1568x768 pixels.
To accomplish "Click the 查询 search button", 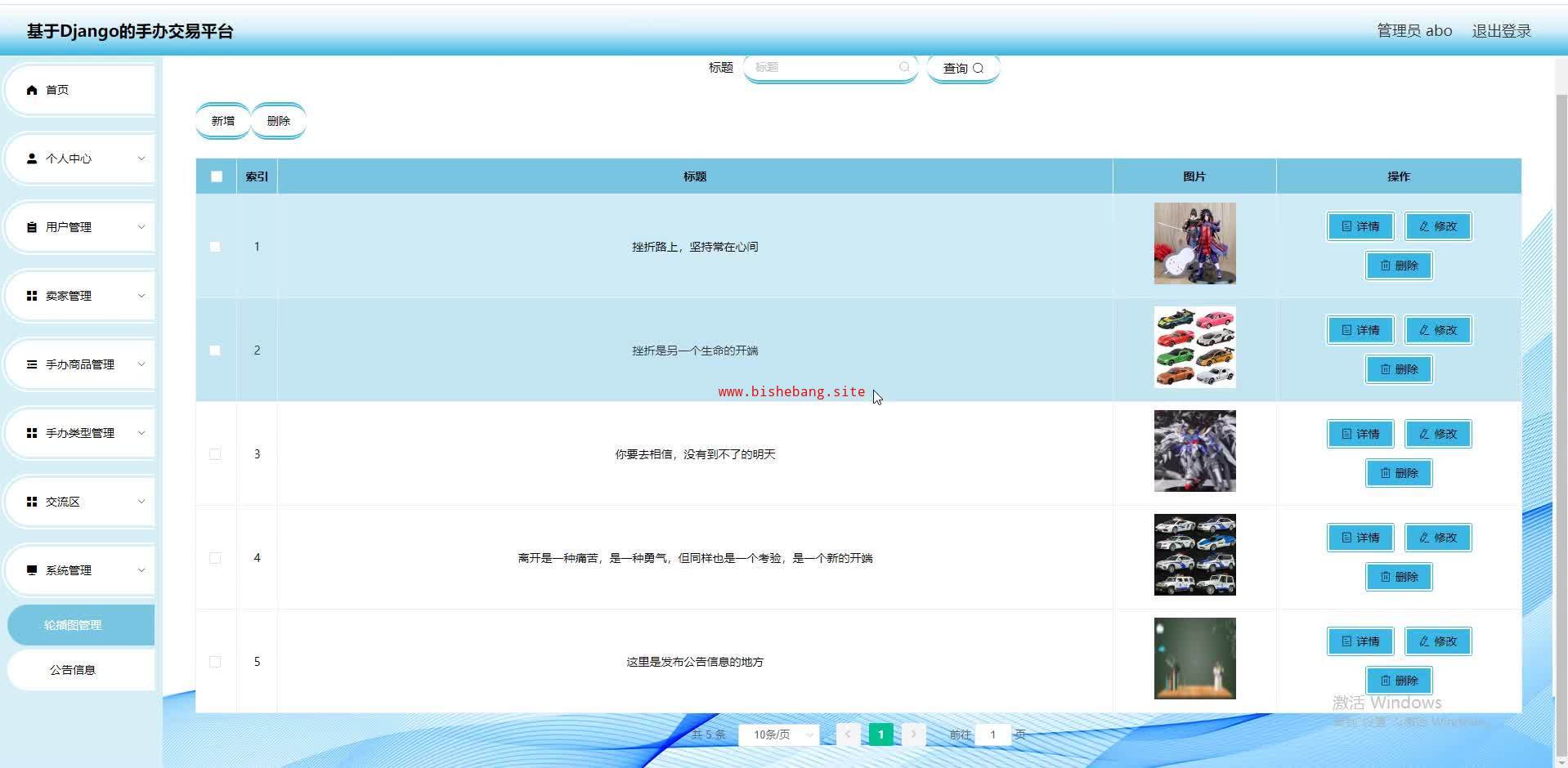I will point(964,69).
